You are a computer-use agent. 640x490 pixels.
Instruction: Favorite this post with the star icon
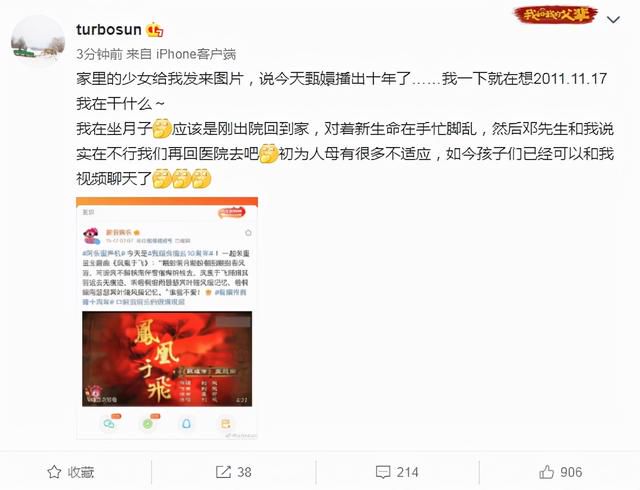[54, 472]
